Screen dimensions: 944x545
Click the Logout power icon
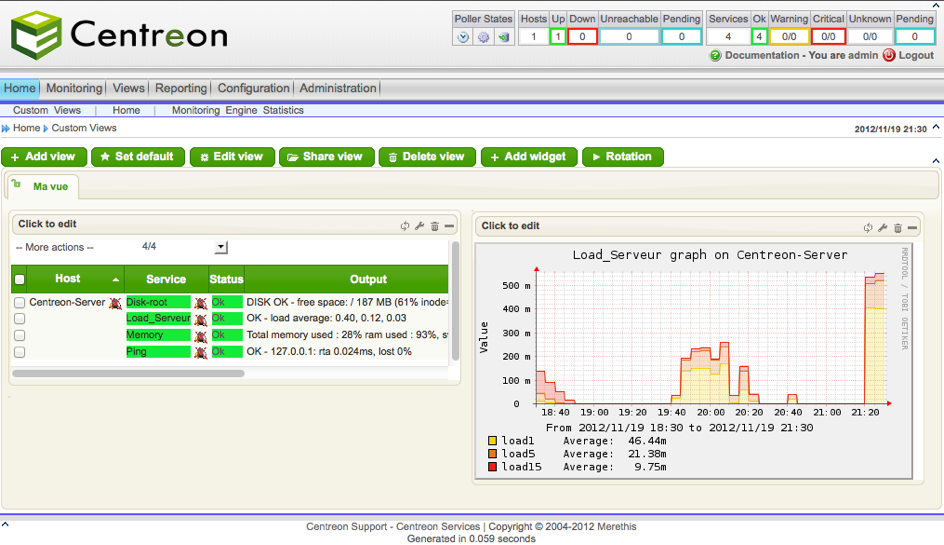point(889,56)
